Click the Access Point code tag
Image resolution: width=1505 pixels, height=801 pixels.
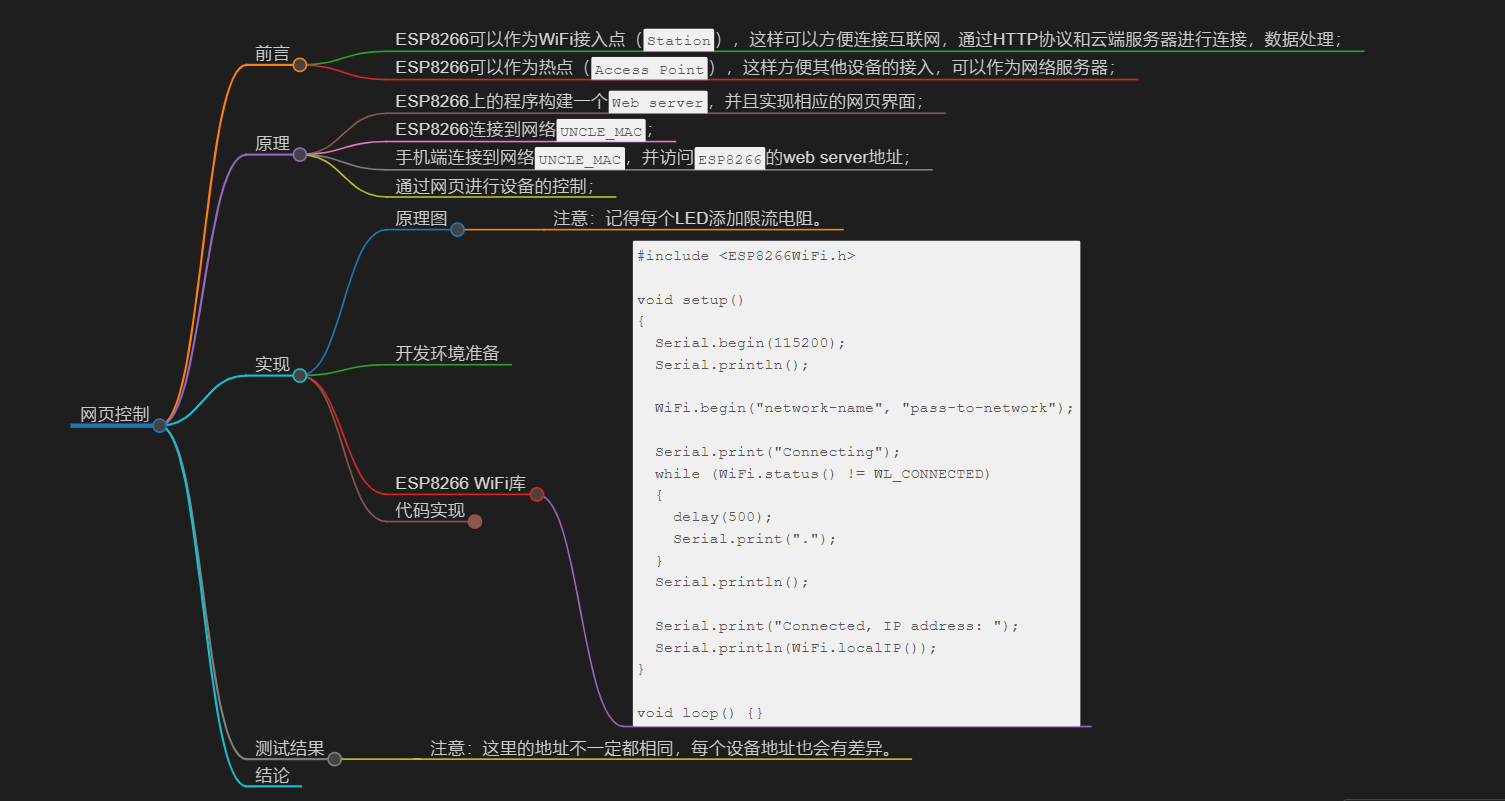[x=649, y=69]
